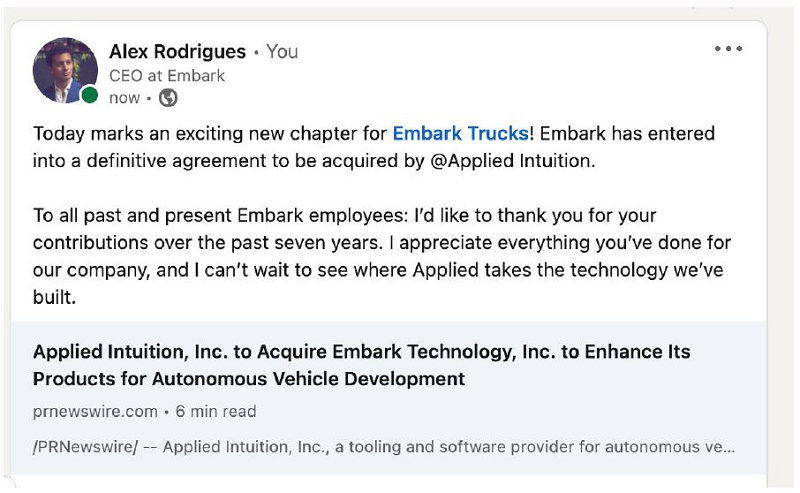This screenshot has height=493, width=800.
Task: Click the @Applied Intuition mention
Action: click(x=511, y=160)
